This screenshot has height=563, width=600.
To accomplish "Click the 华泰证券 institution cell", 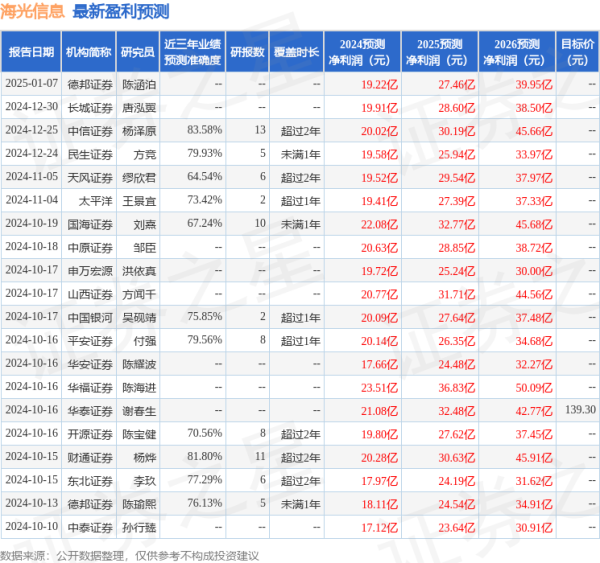I will click(x=90, y=411).
